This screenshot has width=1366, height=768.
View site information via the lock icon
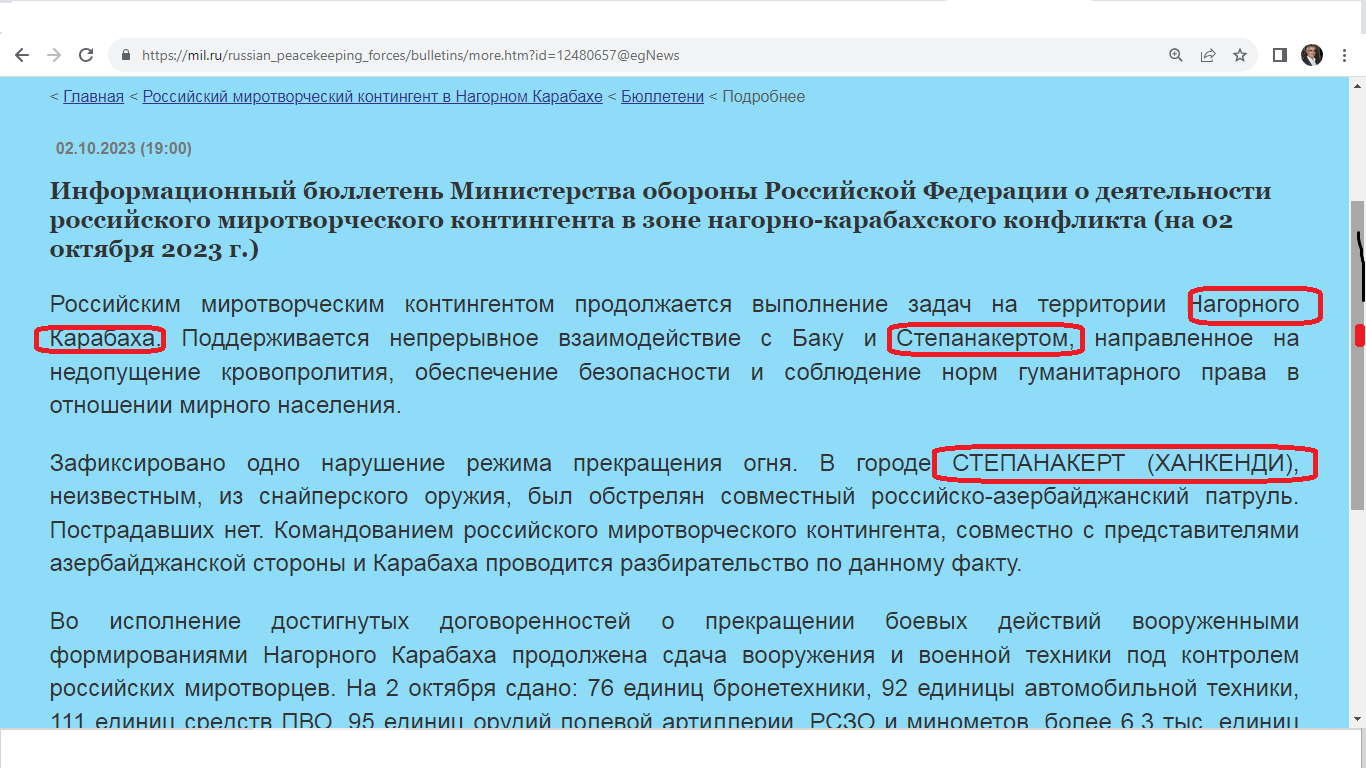126,55
